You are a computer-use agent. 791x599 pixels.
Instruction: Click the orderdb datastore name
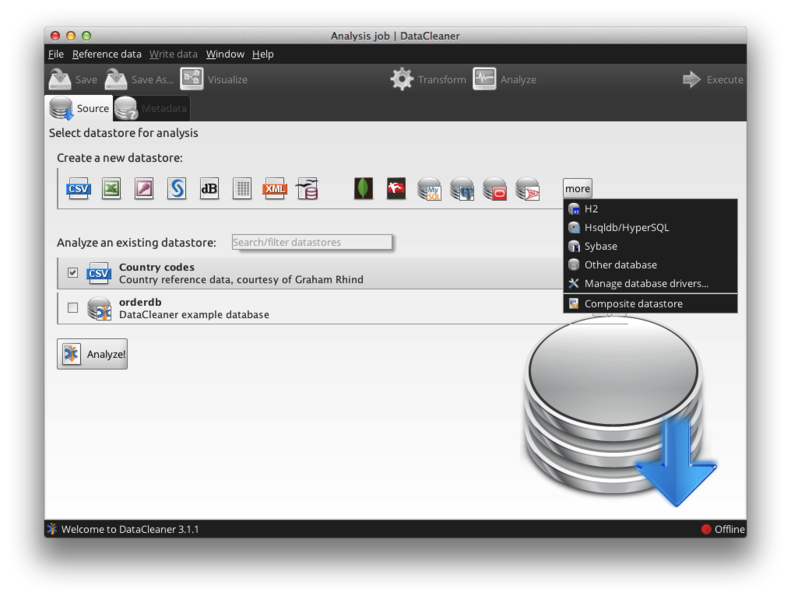[140, 302]
